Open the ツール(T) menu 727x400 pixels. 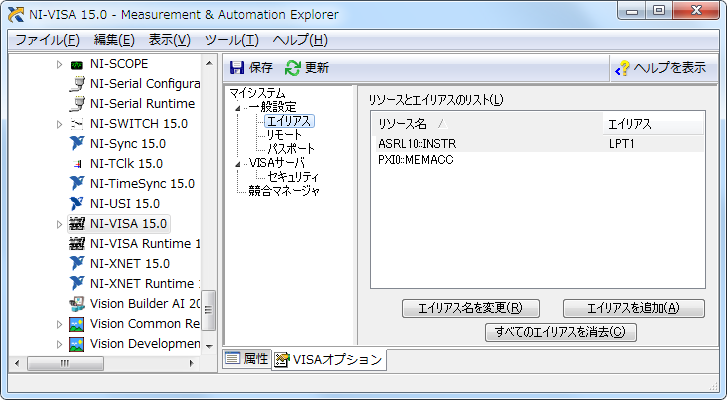click(x=231, y=40)
